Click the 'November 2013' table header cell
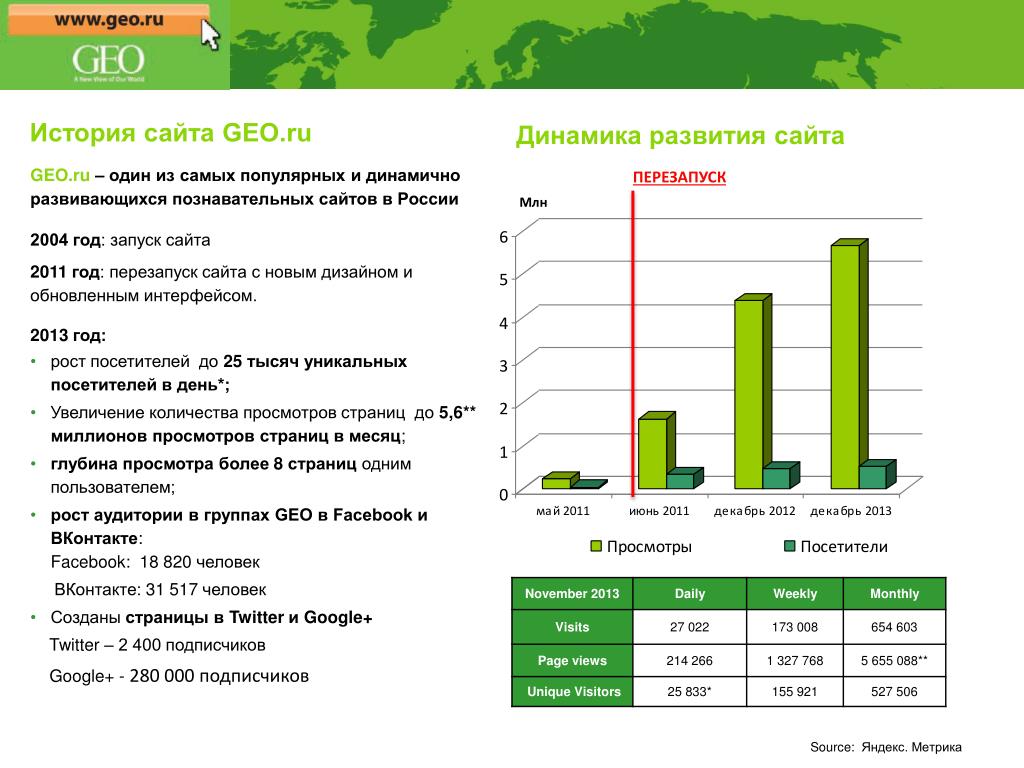Viewport: 1024px width, 768px height. point(572,594)
